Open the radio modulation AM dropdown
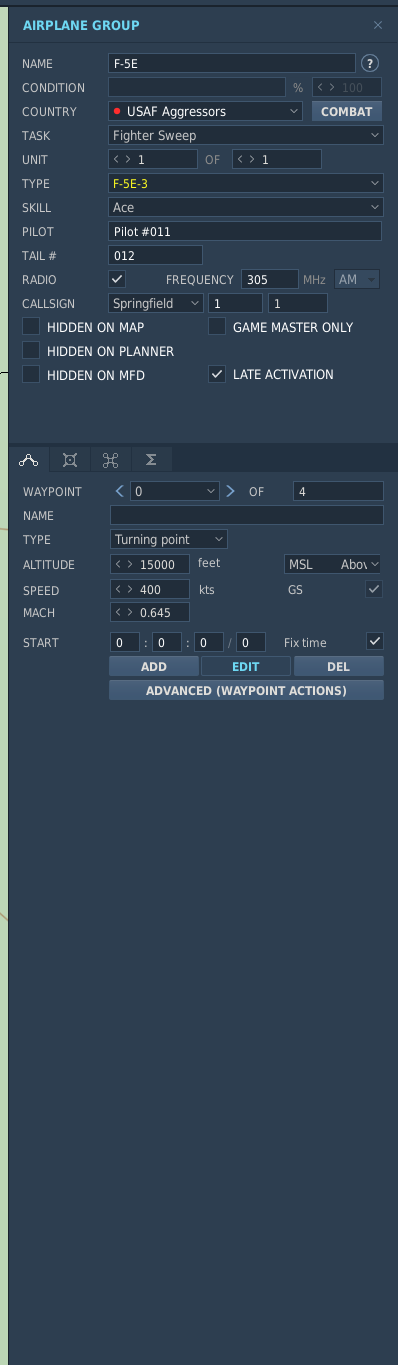This screenshot has width=398, height=1365. coord(357,279)
